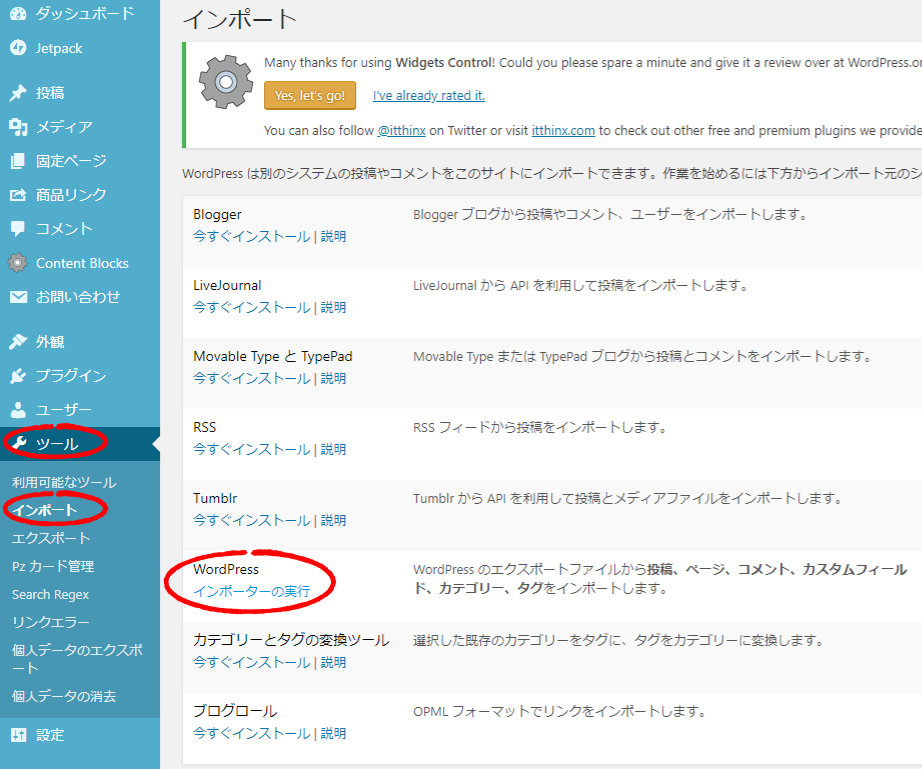This screenshot has height=769, width=922.
Task: Click the Jetpack icon in sidebar
Action: pos(18,48)
